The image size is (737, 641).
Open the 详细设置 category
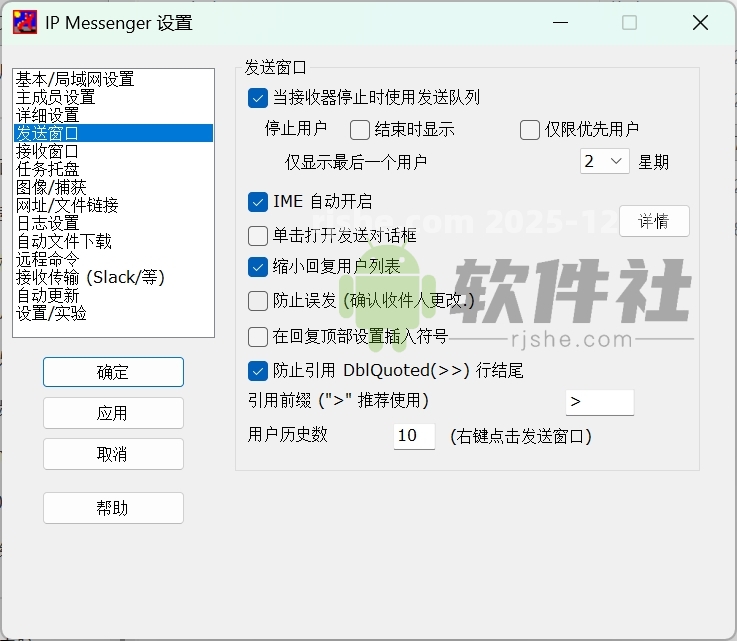click(113, 115)
